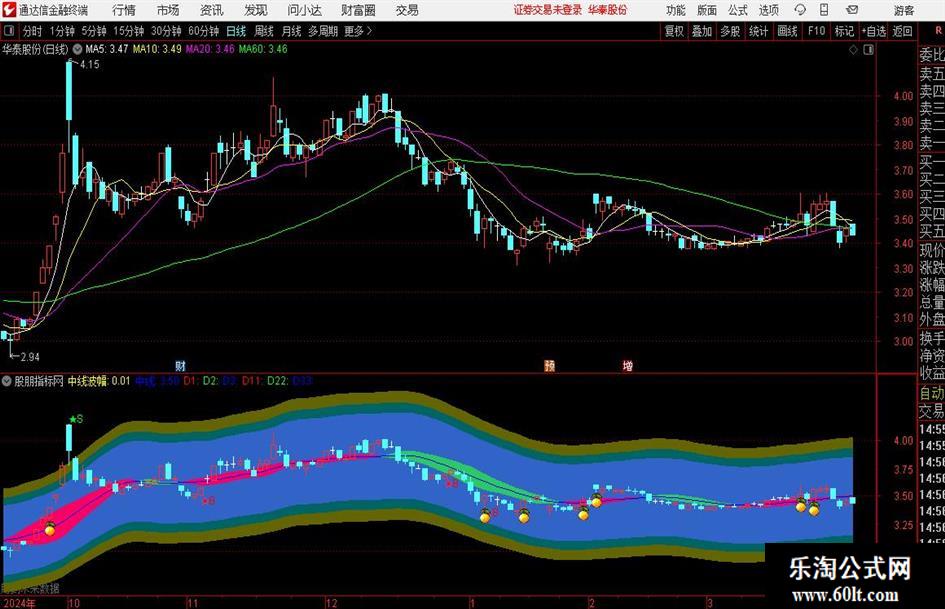Expand the 更多 periods chevron

pyautogui.click(x=369, y=31)
